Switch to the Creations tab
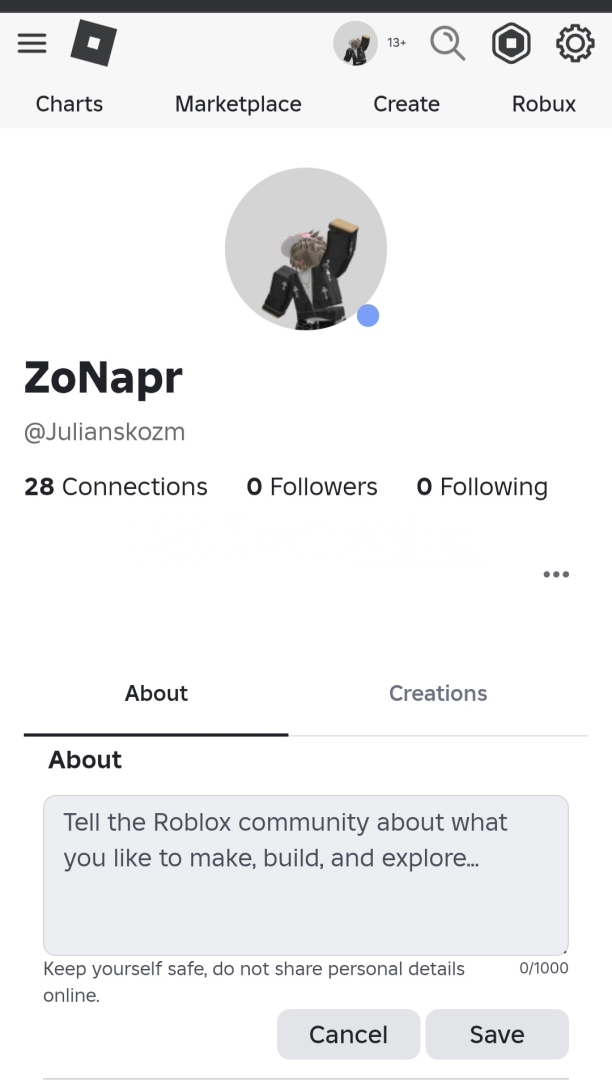 438,694
